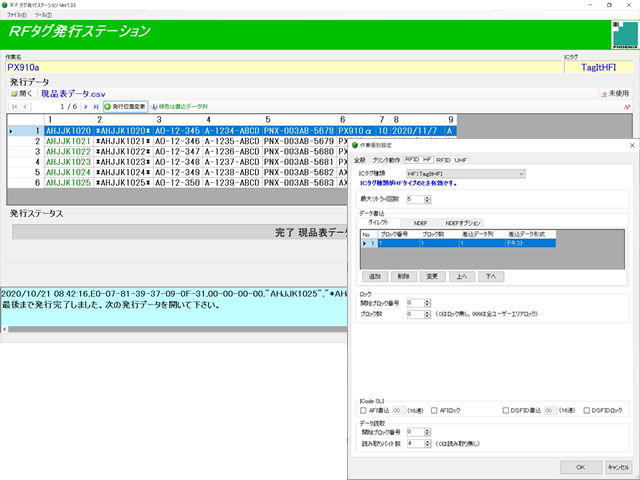Click the 追加 button
The height and width of the screenshot is (480, 640).
coord(375,276)
